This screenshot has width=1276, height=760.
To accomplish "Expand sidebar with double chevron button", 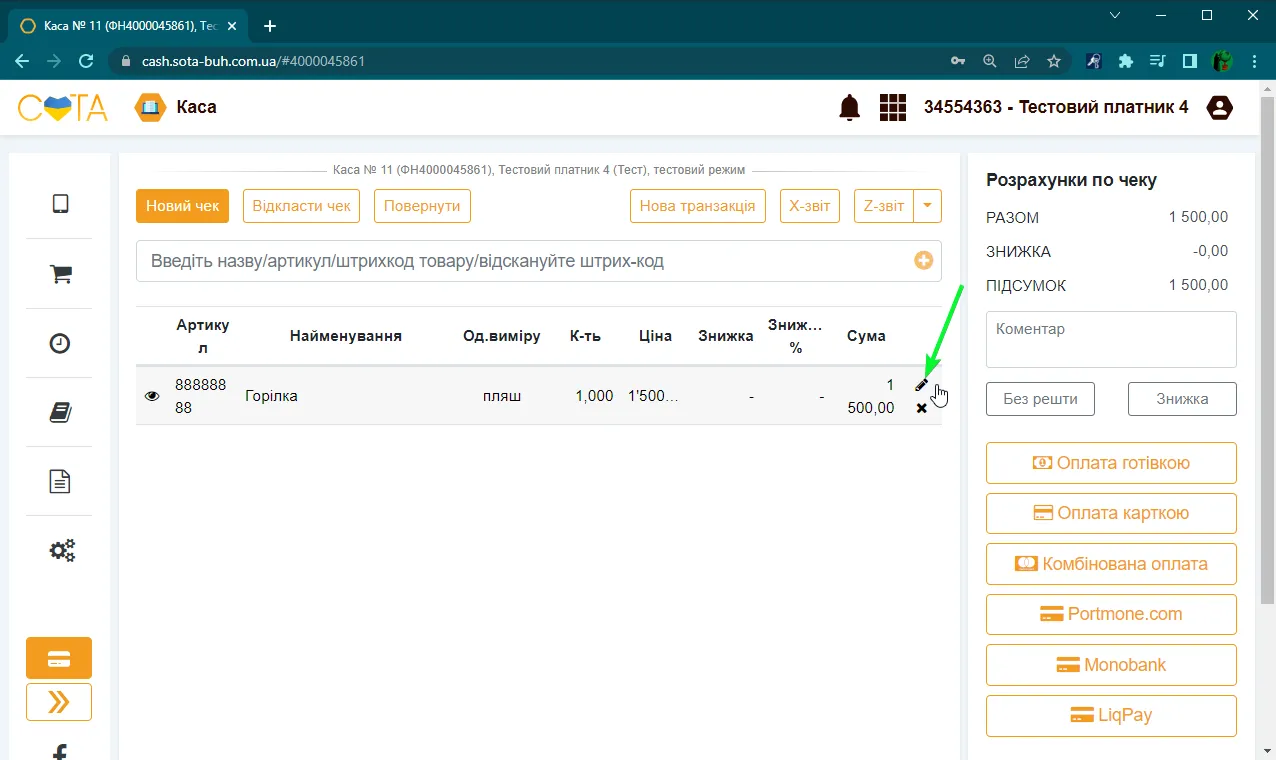I will (x=59, y=702).
